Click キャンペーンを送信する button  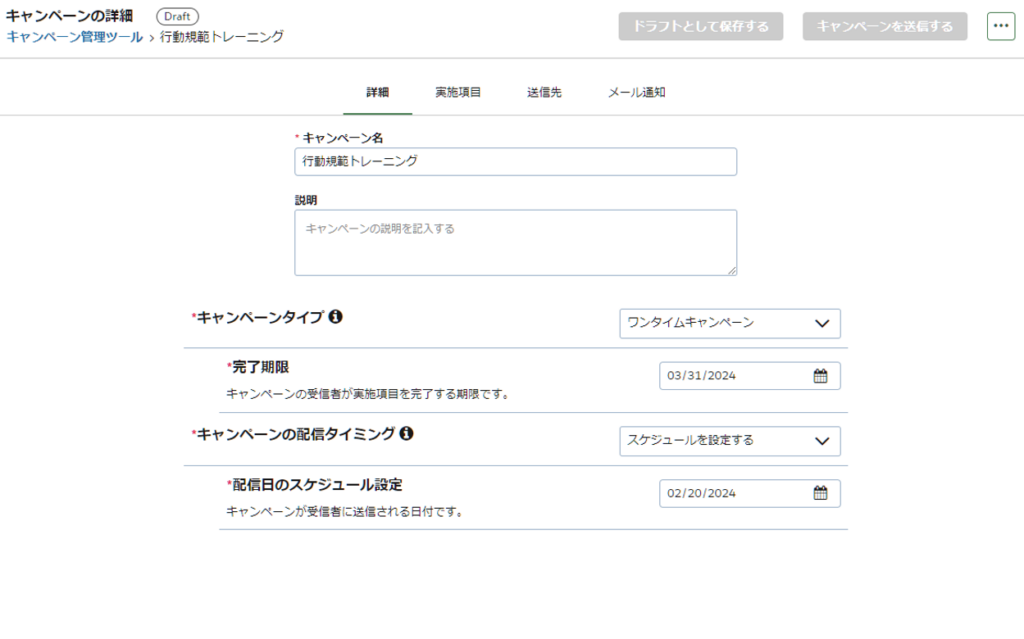pyautogui.click(x=885, y=26)
